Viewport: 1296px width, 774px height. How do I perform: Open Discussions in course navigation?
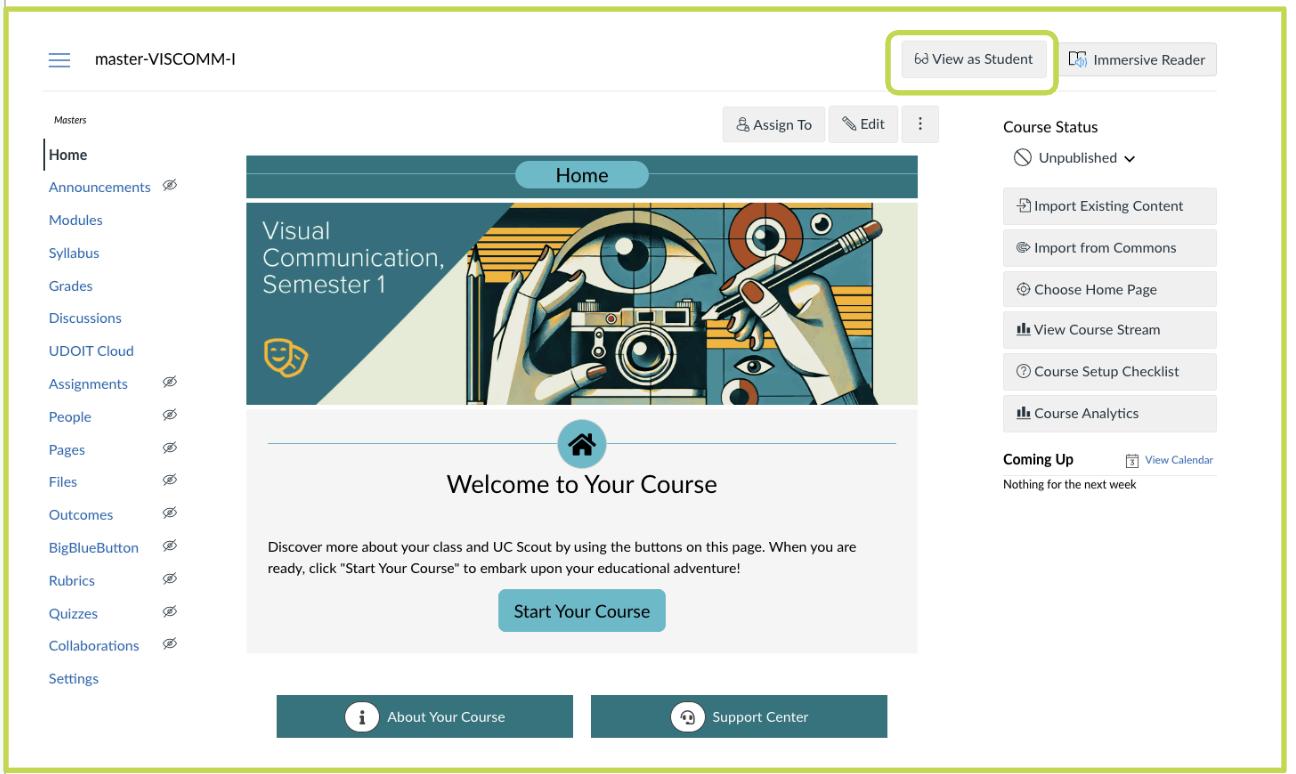pos(85,318)
